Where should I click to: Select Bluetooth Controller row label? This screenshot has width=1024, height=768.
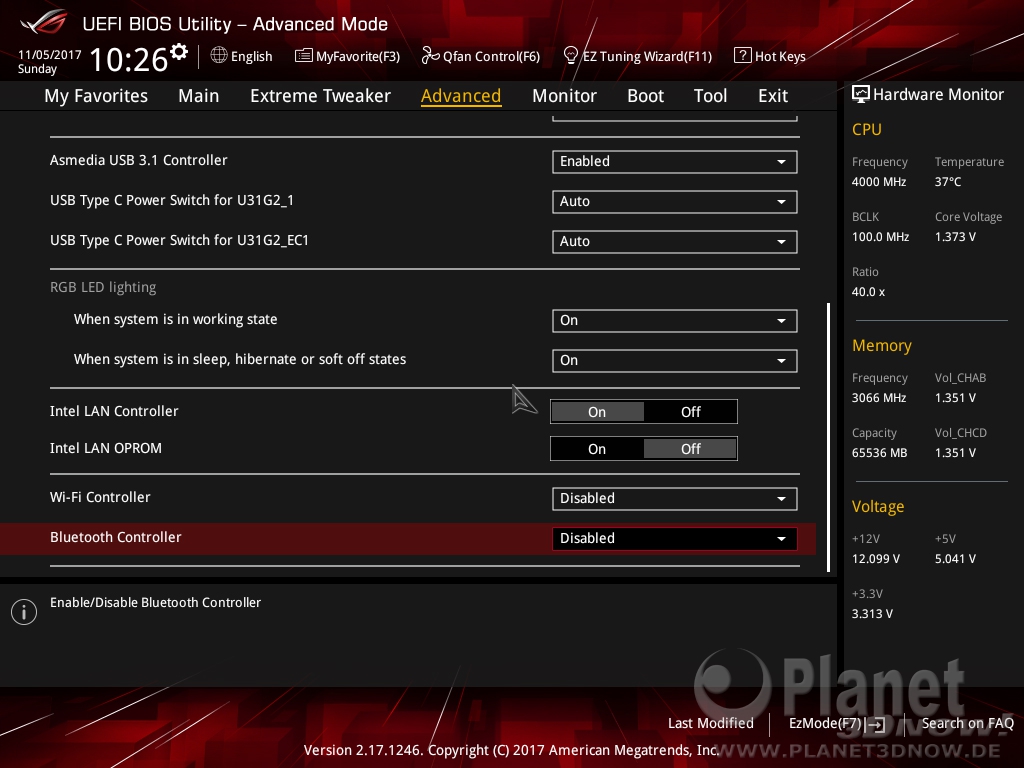[x=116, y=537]
